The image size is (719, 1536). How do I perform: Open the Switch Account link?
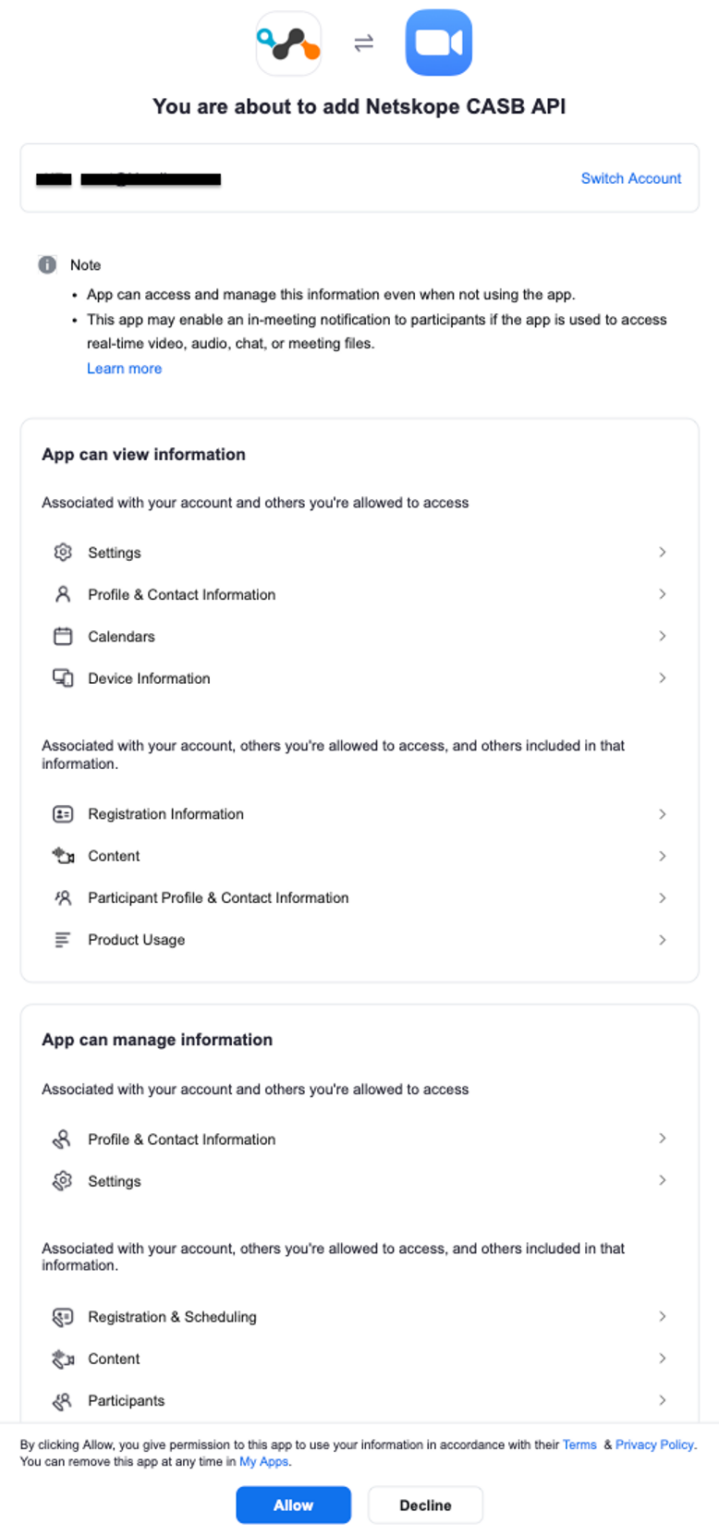(x=630, y=178)
